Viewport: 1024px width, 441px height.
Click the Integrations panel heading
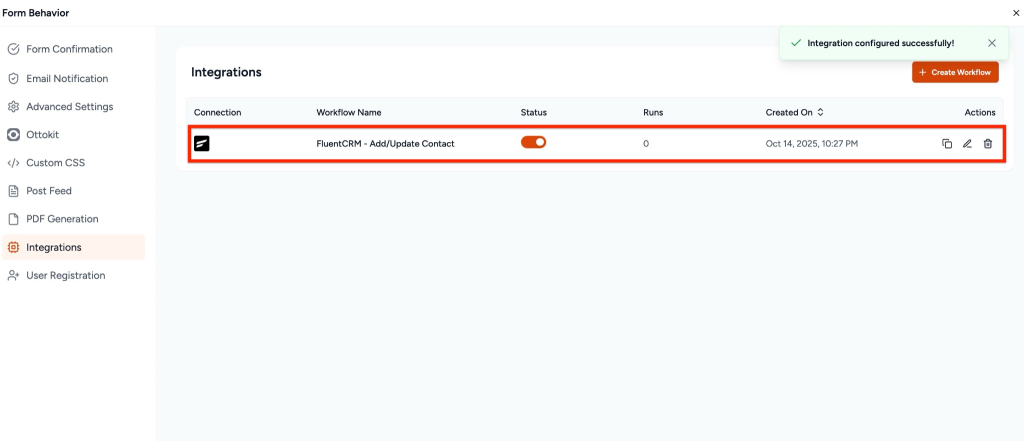226,73
